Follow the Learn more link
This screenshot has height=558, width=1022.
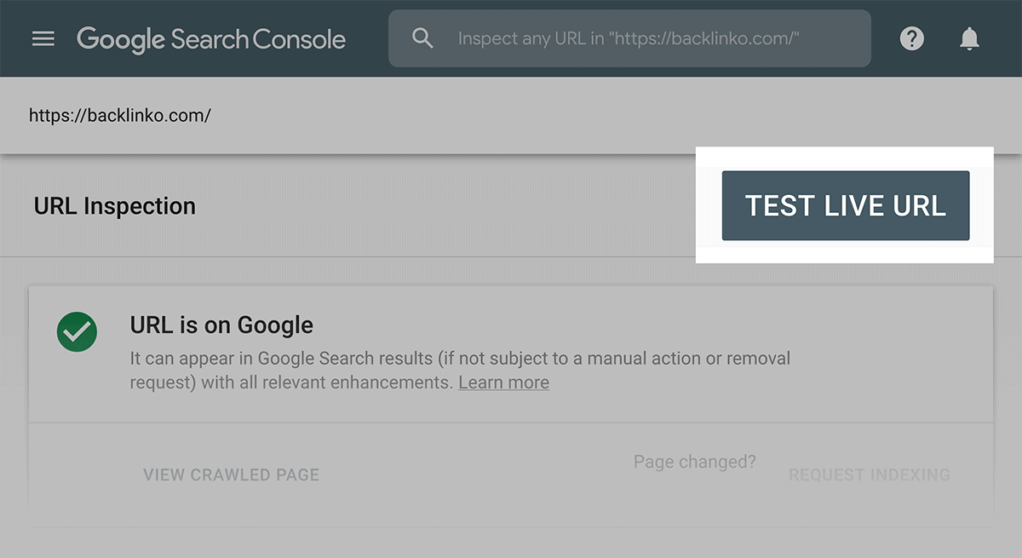(503, 383)
